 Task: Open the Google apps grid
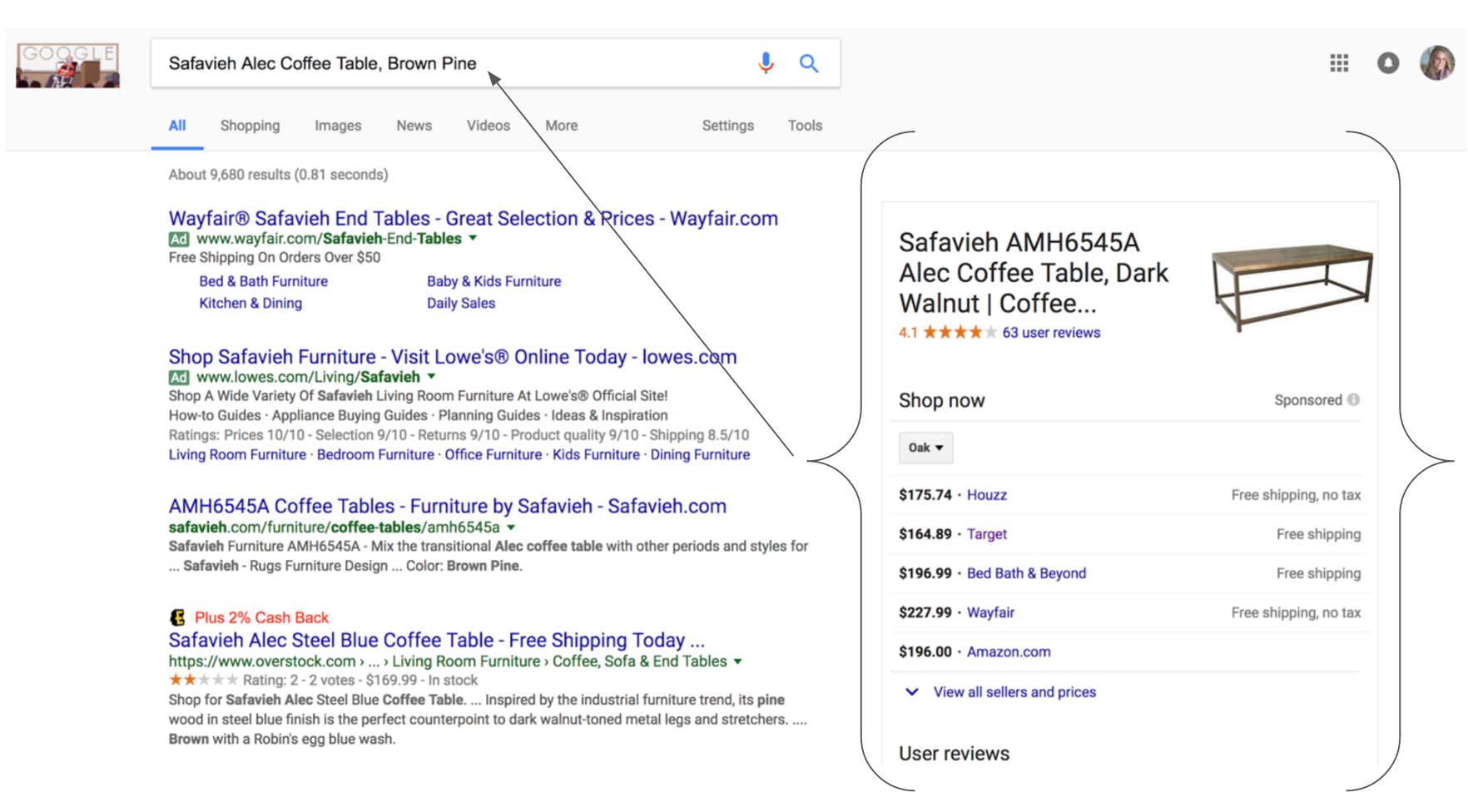coord(1339,63)
